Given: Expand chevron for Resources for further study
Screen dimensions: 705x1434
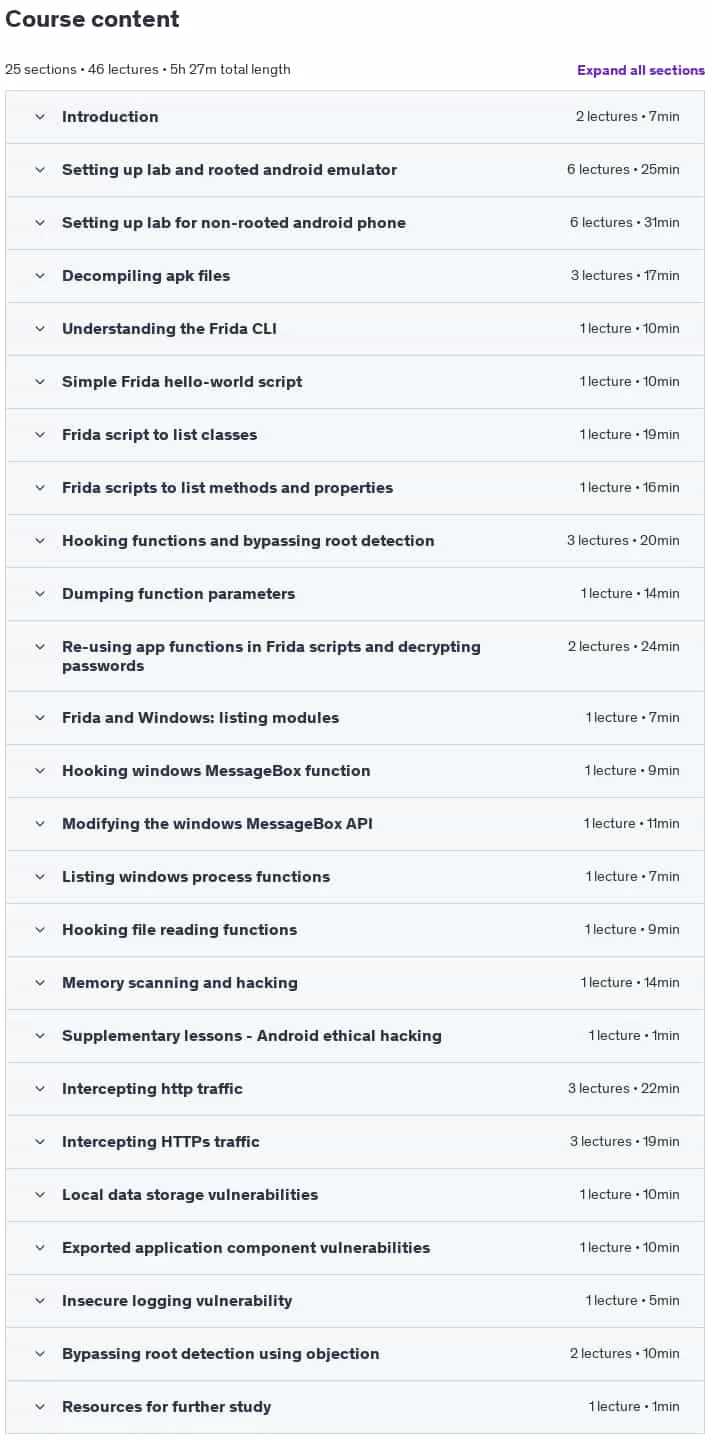Looking at the screenshot, I should [x=40, y=1407].
